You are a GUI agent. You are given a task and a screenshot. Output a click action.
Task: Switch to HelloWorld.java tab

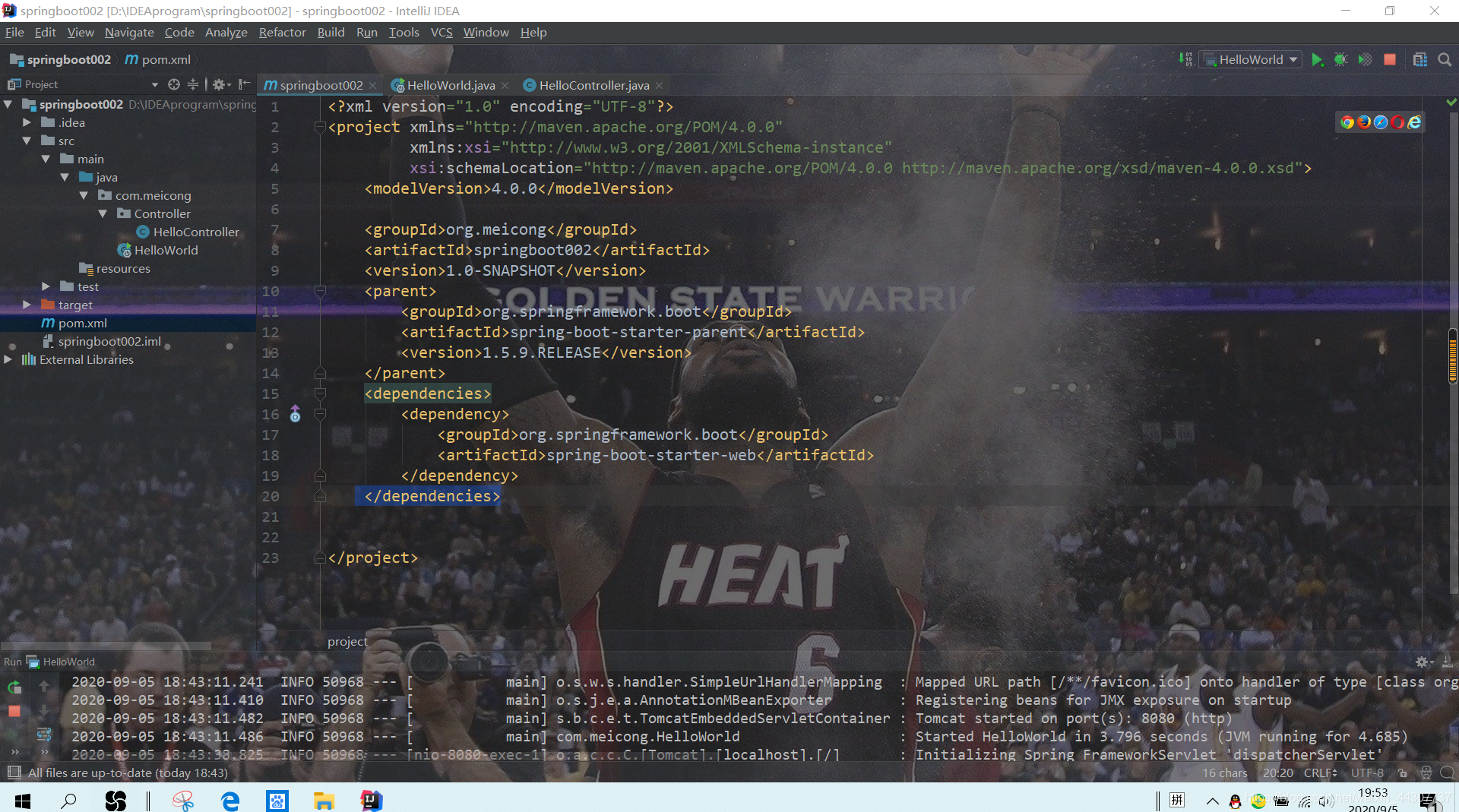coord(451,85)
